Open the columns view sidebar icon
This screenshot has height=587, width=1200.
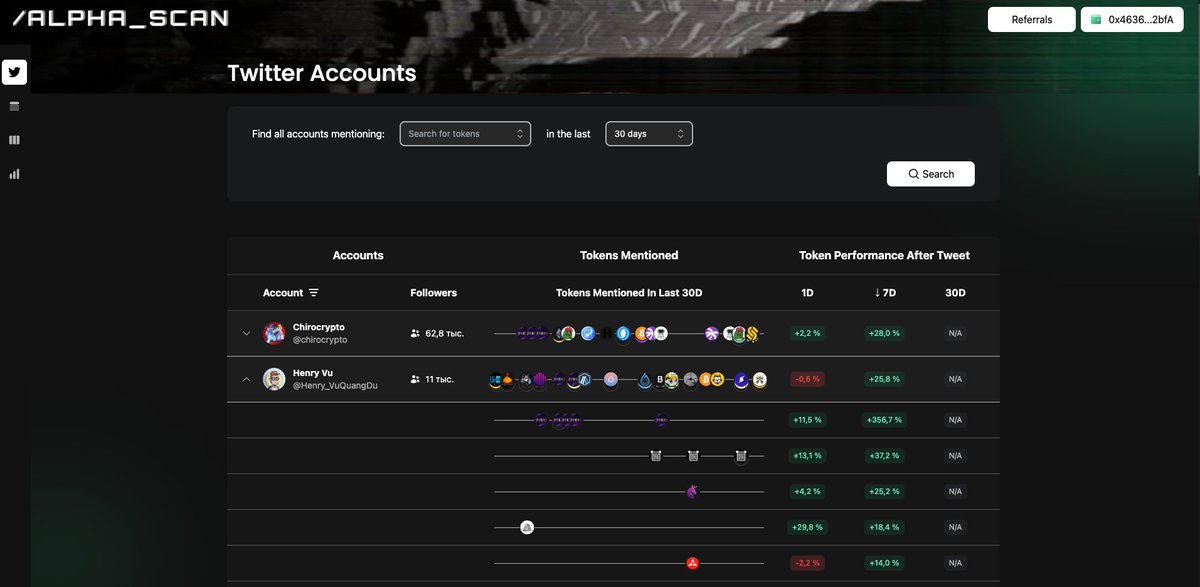coord(14,140)
